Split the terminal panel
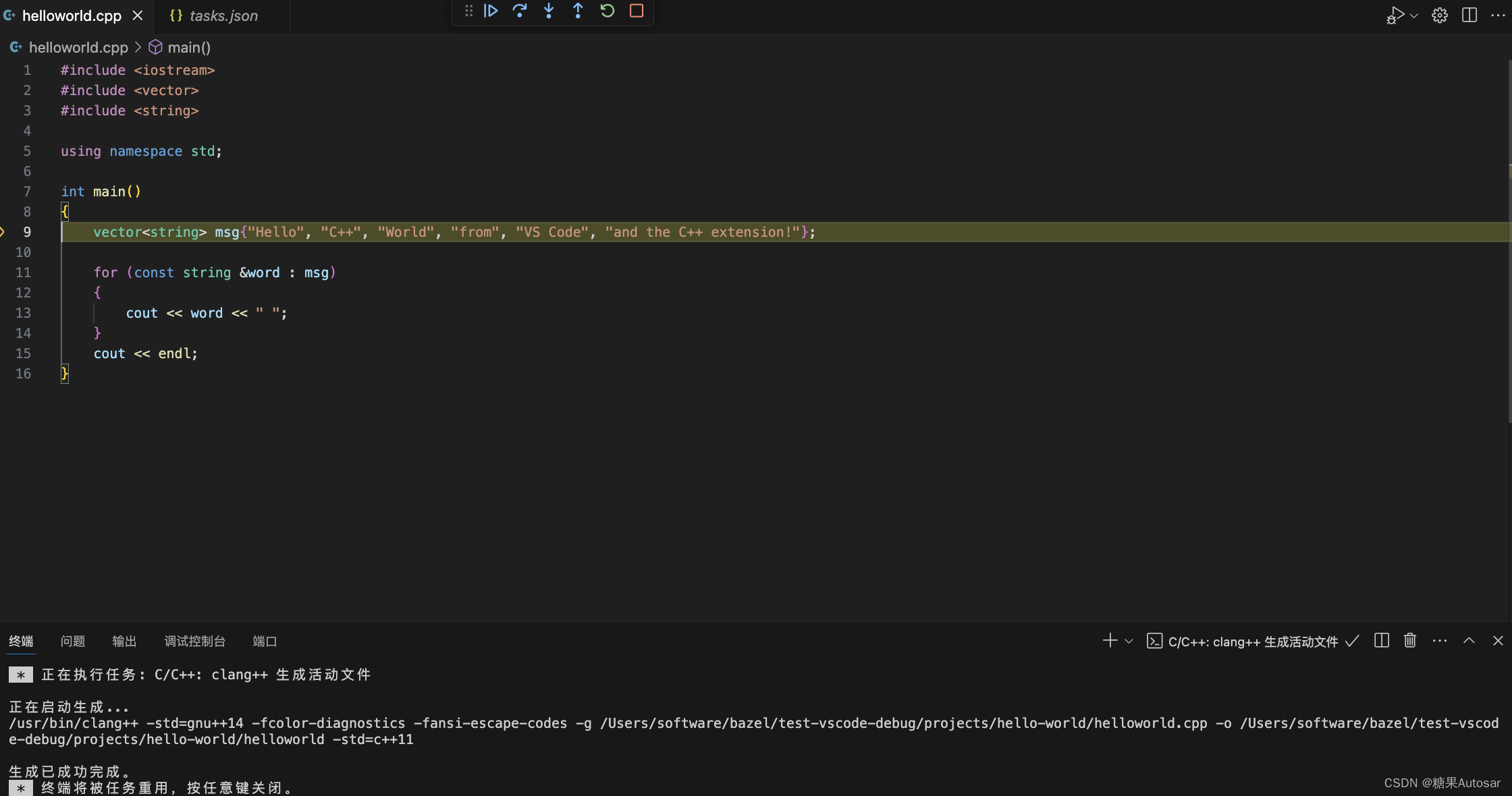The width and height of the screenshot is (1512, 796). [x=1381, y=640]
